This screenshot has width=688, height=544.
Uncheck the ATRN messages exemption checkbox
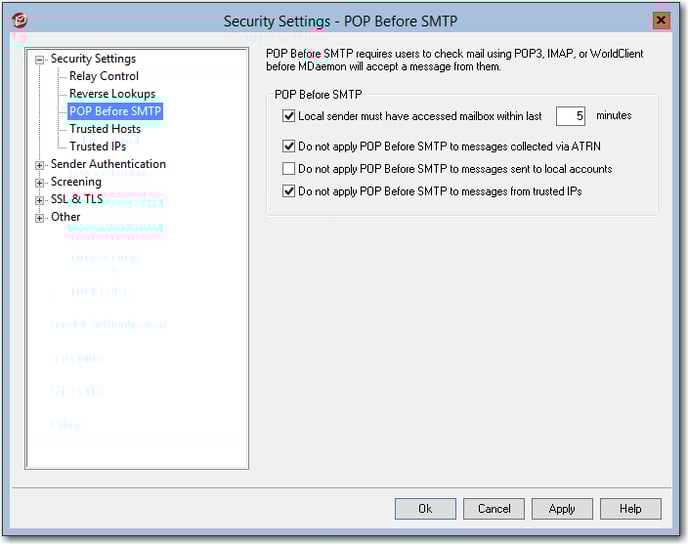pos(288,146)
